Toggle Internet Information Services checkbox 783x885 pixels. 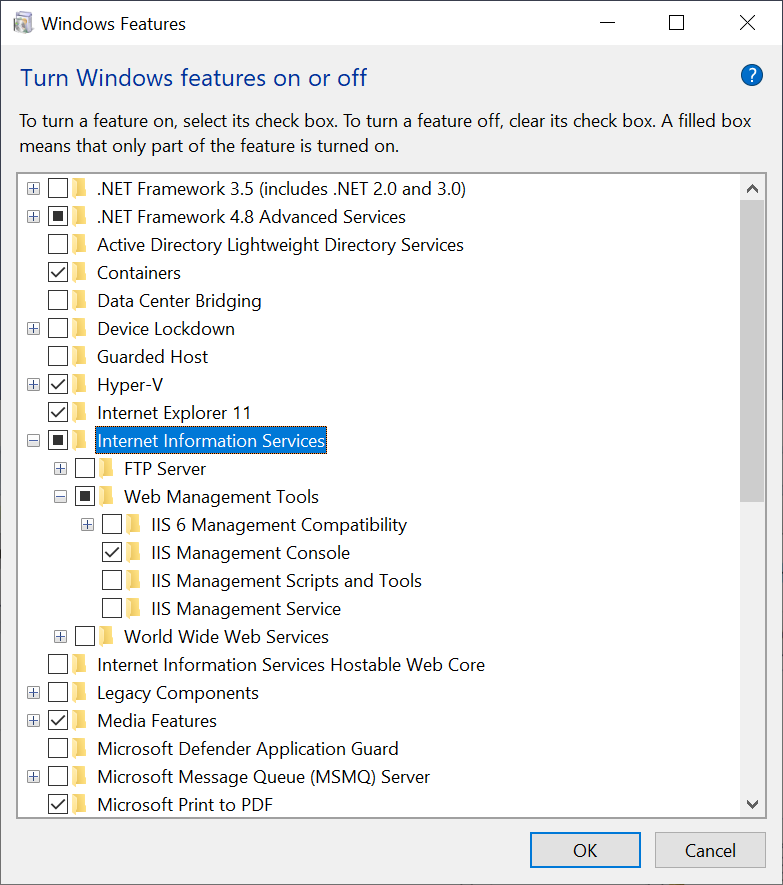coord(58,441)
